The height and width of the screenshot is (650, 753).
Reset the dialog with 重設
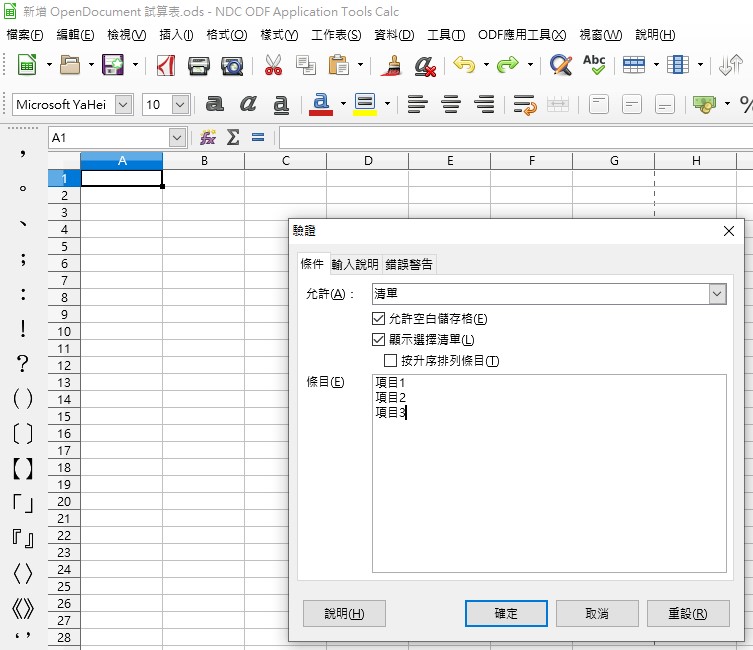688,614
